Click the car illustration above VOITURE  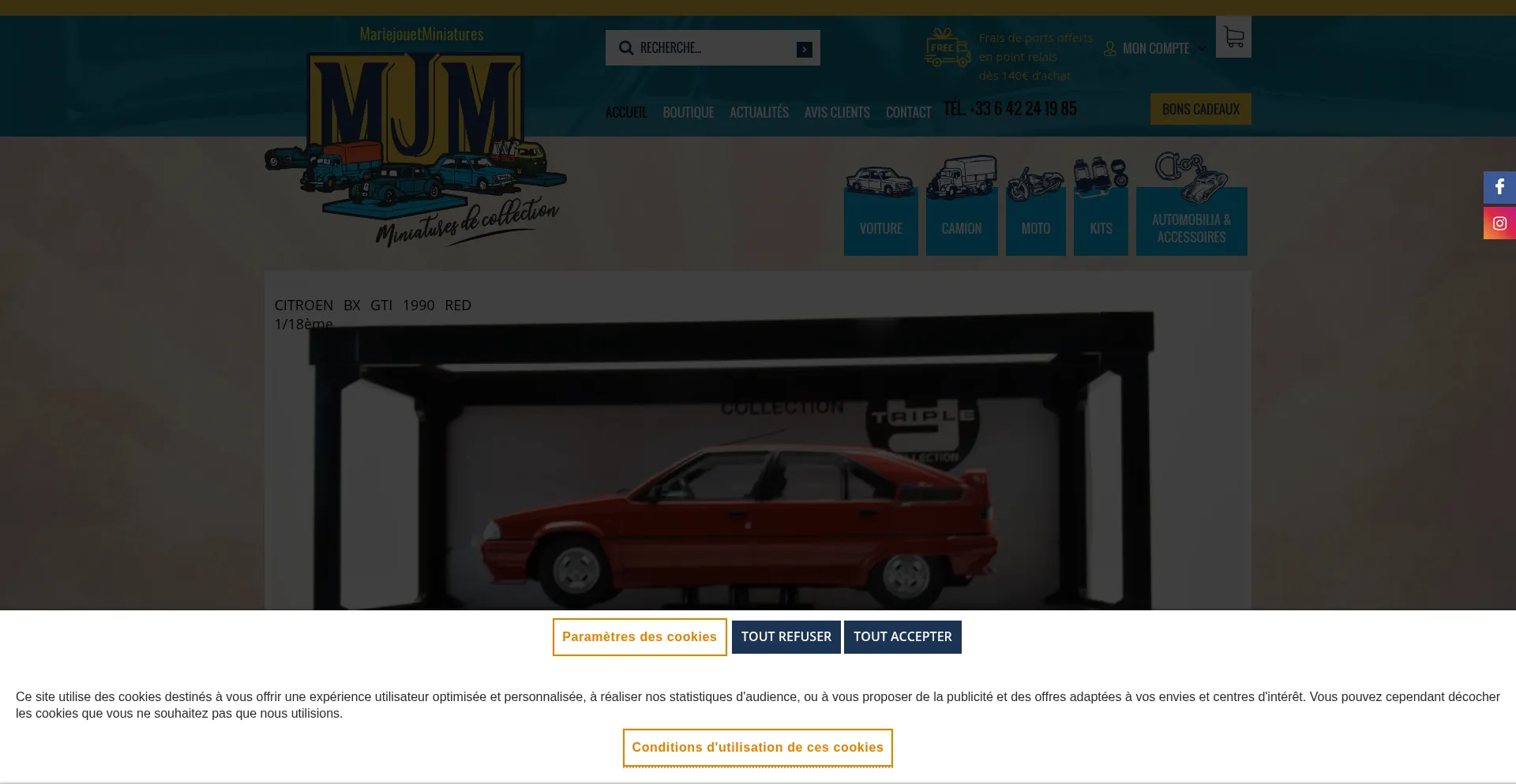(x=880, y=181)
